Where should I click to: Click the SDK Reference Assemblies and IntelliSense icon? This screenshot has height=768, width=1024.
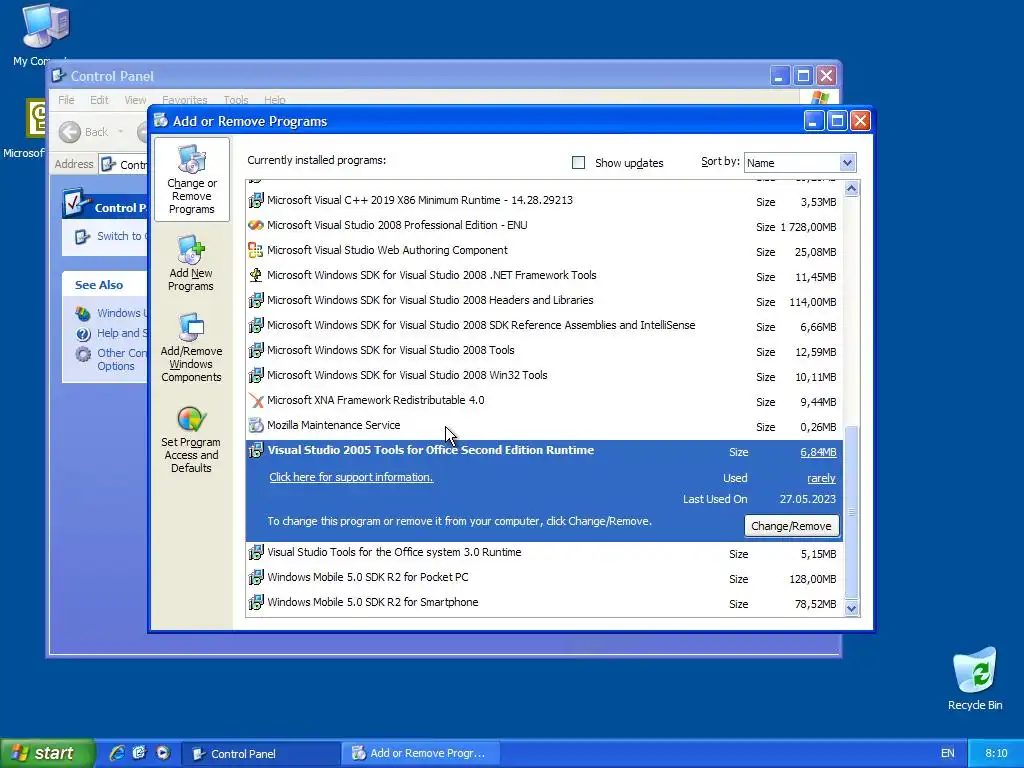click(256, 325)
